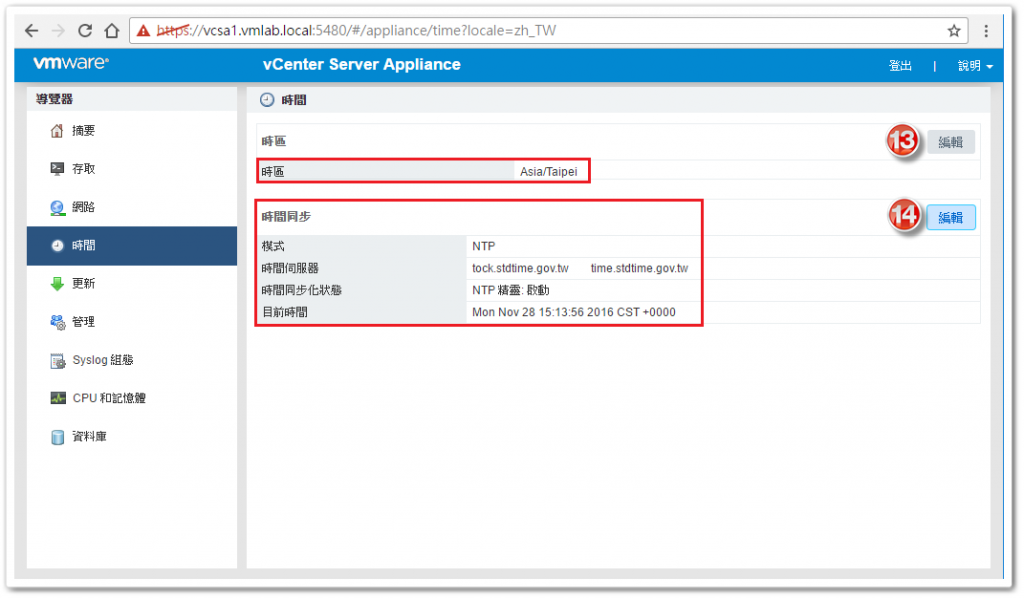Click the 時間伺服器 row label
Screen dimensions: 1024x599
pyautogui.click(x=290, y=268)
